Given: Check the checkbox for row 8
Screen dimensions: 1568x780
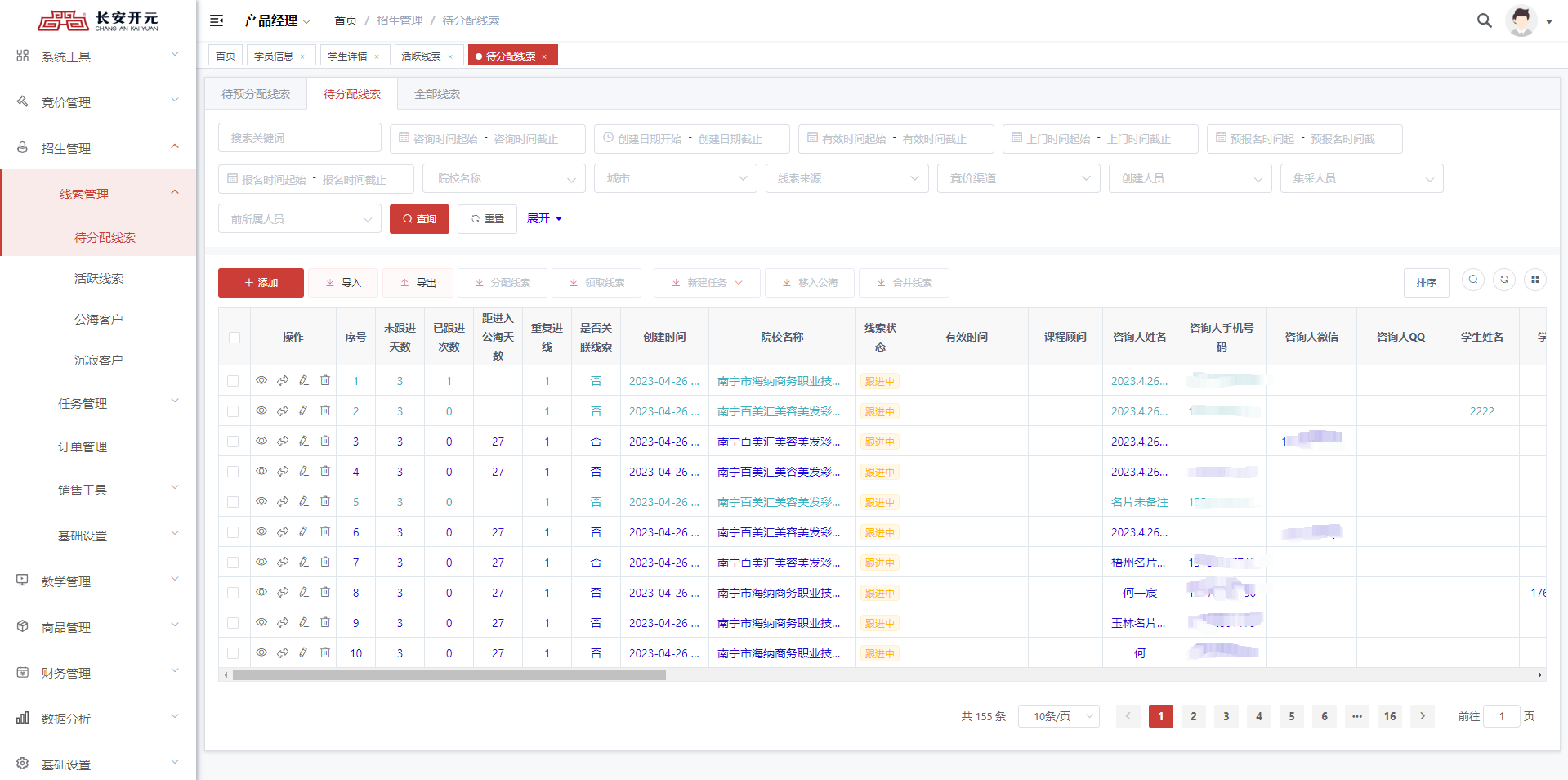Looking at the screenshot, I should [233, 593].
